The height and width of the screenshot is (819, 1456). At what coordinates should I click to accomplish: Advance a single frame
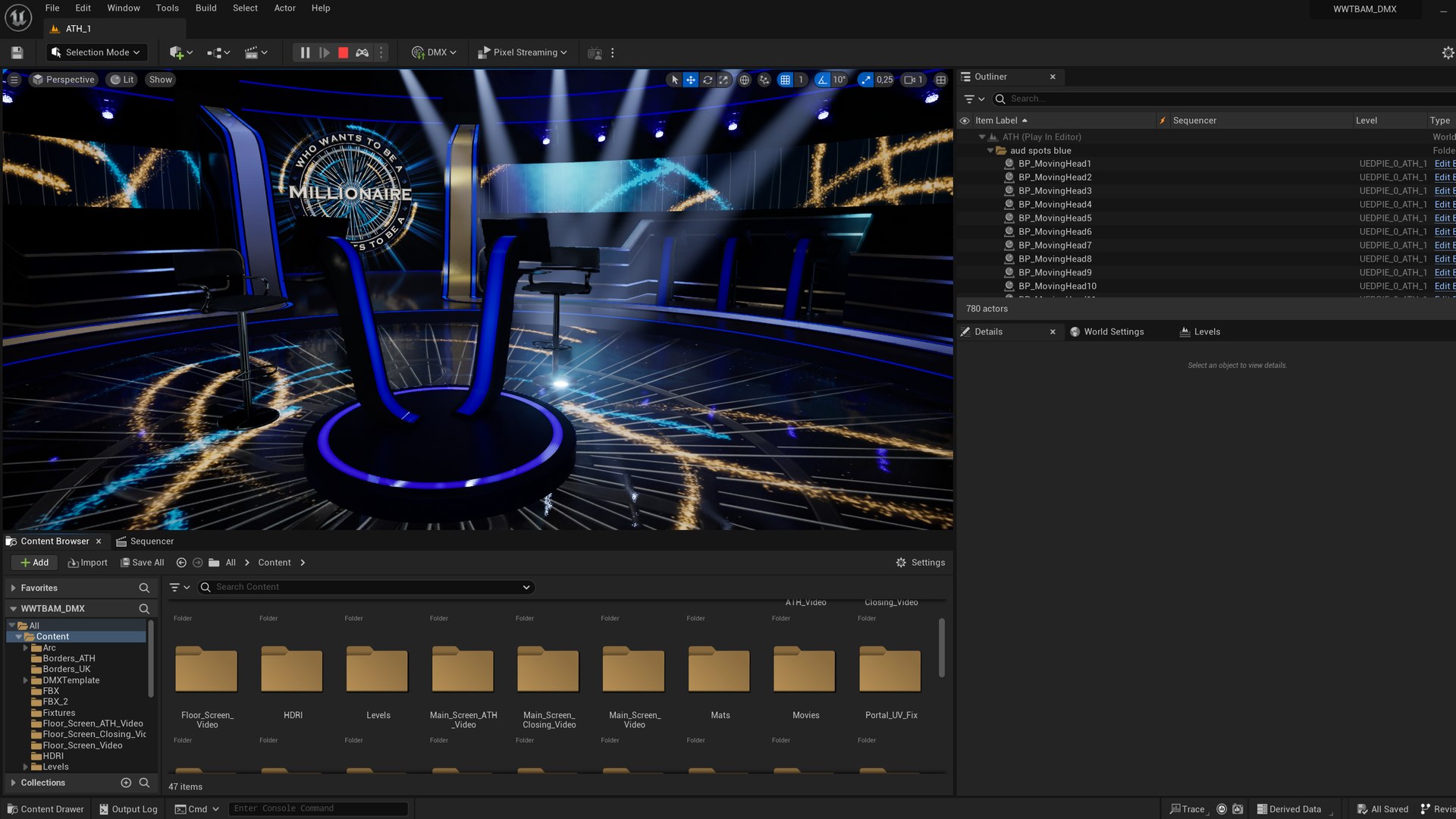325,52
